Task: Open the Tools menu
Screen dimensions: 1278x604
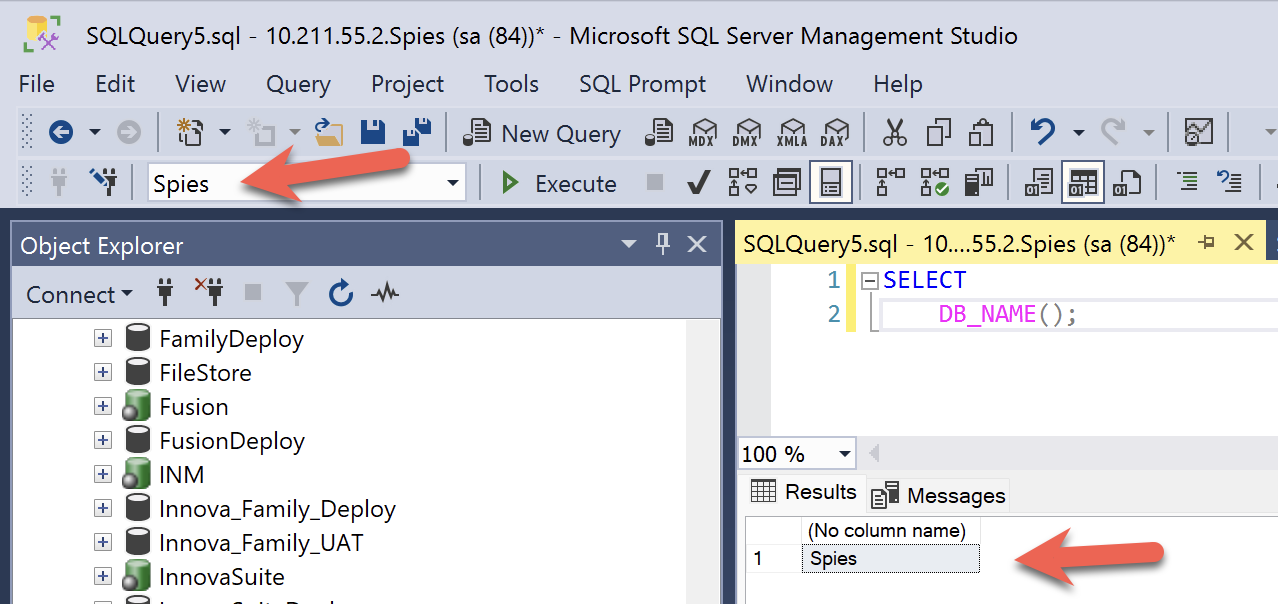Action: tap(511, 84)
